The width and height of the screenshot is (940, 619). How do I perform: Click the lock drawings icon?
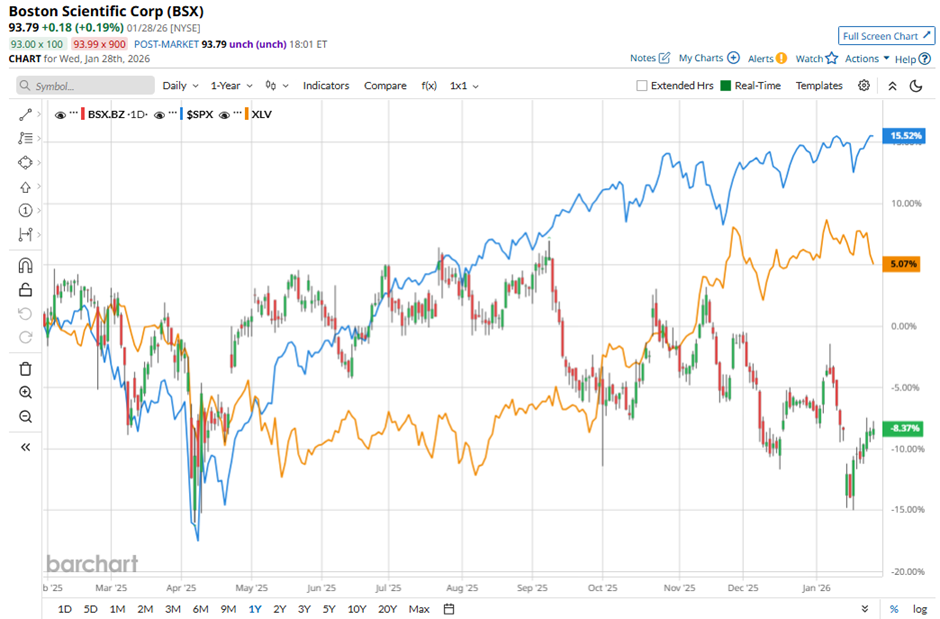[x=25, y=290]
